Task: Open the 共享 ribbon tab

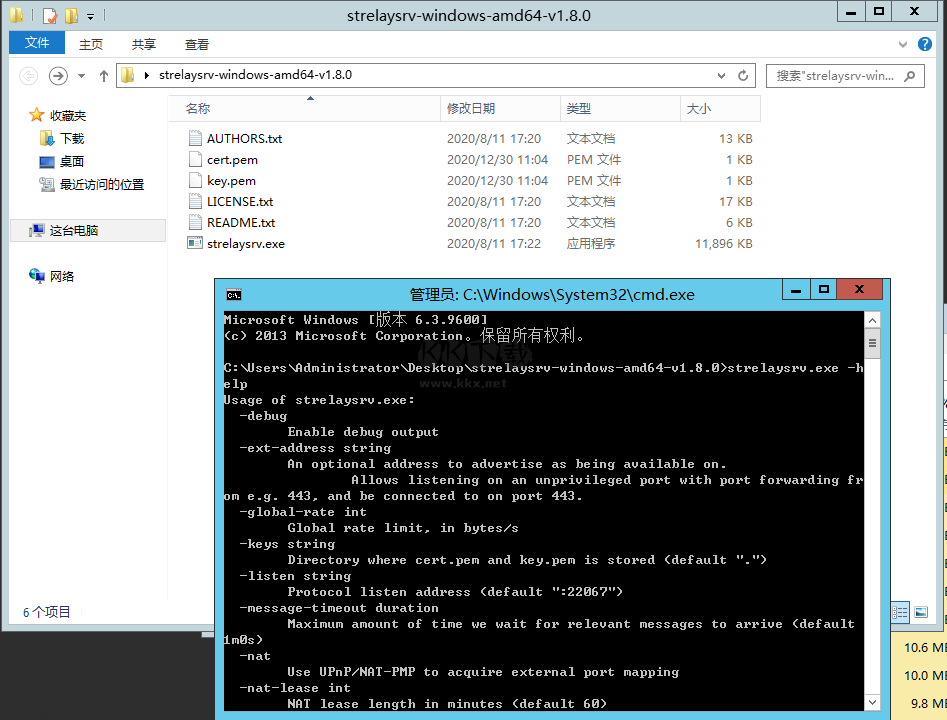Action: 144,45
